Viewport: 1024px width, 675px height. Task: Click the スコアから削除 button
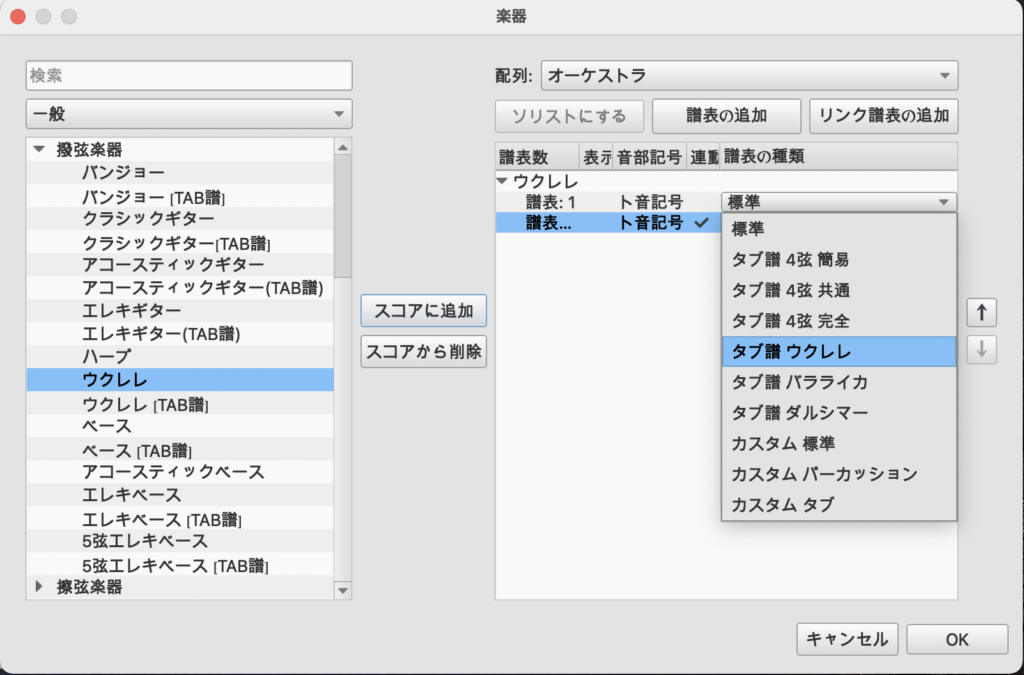[423, 352]
